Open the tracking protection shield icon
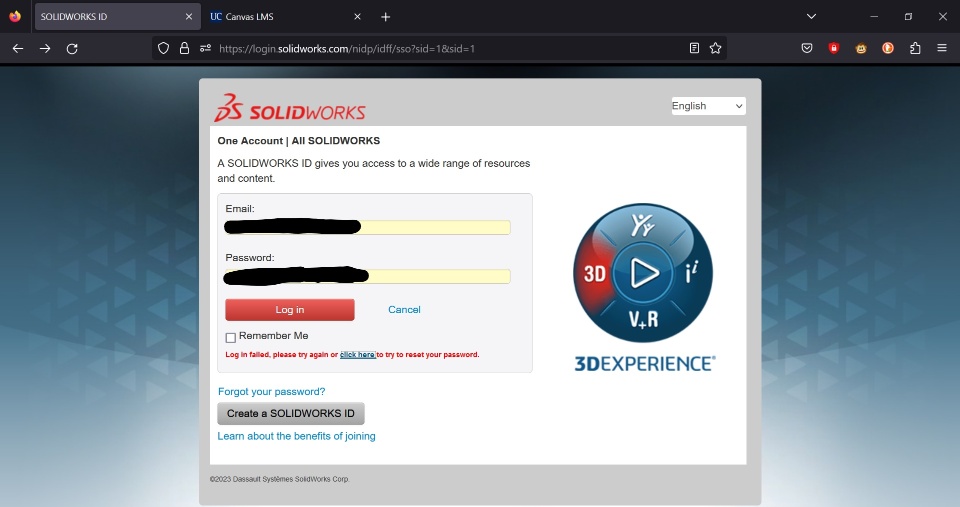This screenshot has width=960, height=507. [163, 48]
